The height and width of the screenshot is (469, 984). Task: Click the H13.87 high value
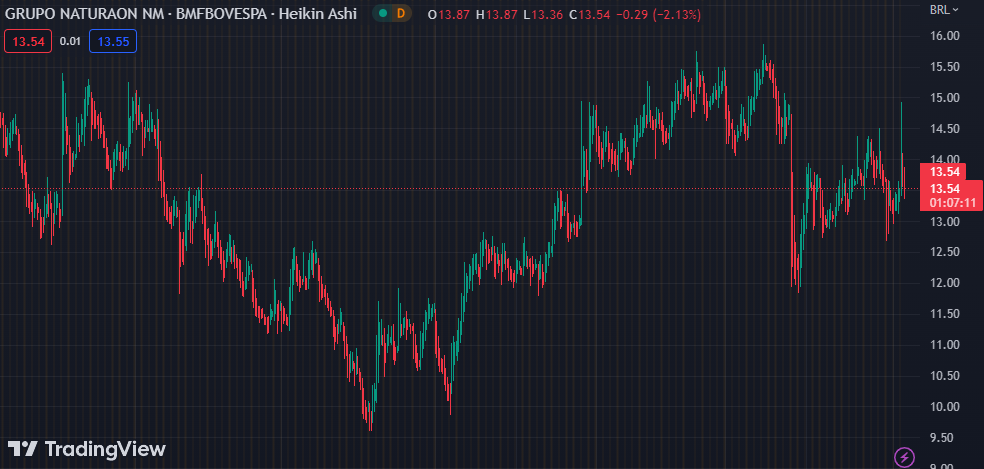point(497,14)
